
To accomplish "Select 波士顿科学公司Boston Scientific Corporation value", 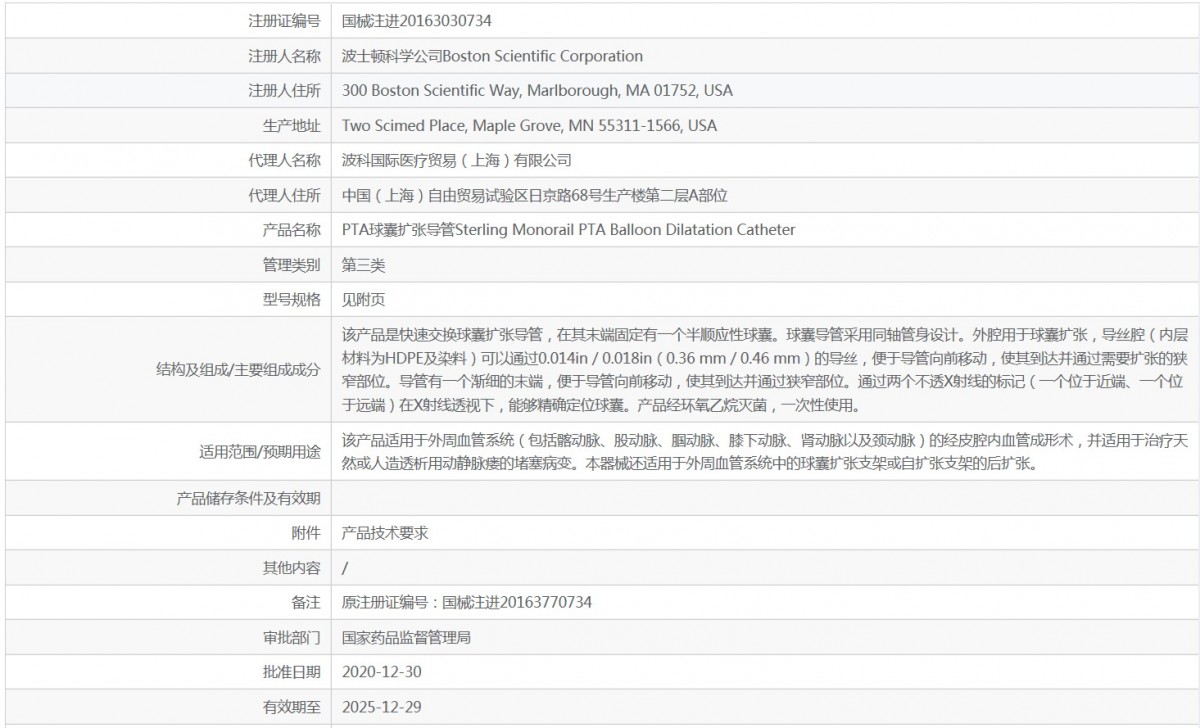I will click(492, 55).
